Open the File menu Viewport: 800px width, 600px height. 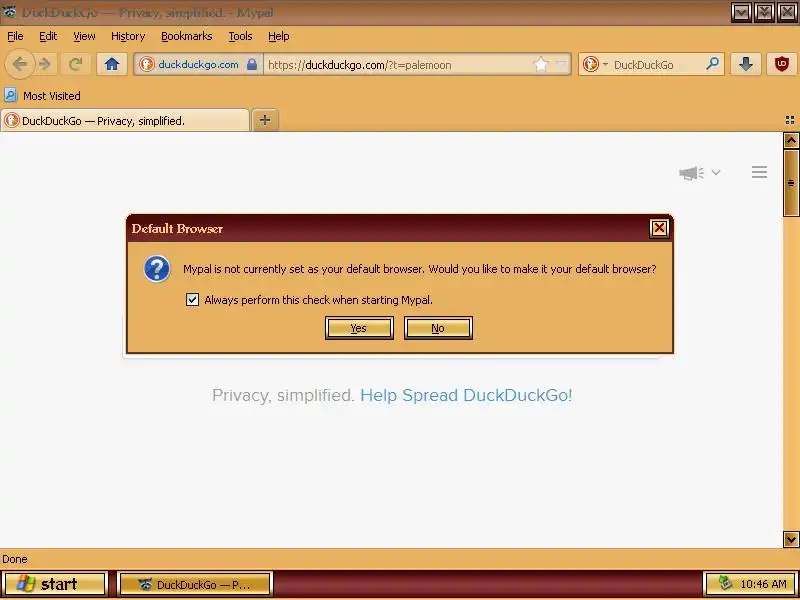pyautogui.click(x=15, y=36)
